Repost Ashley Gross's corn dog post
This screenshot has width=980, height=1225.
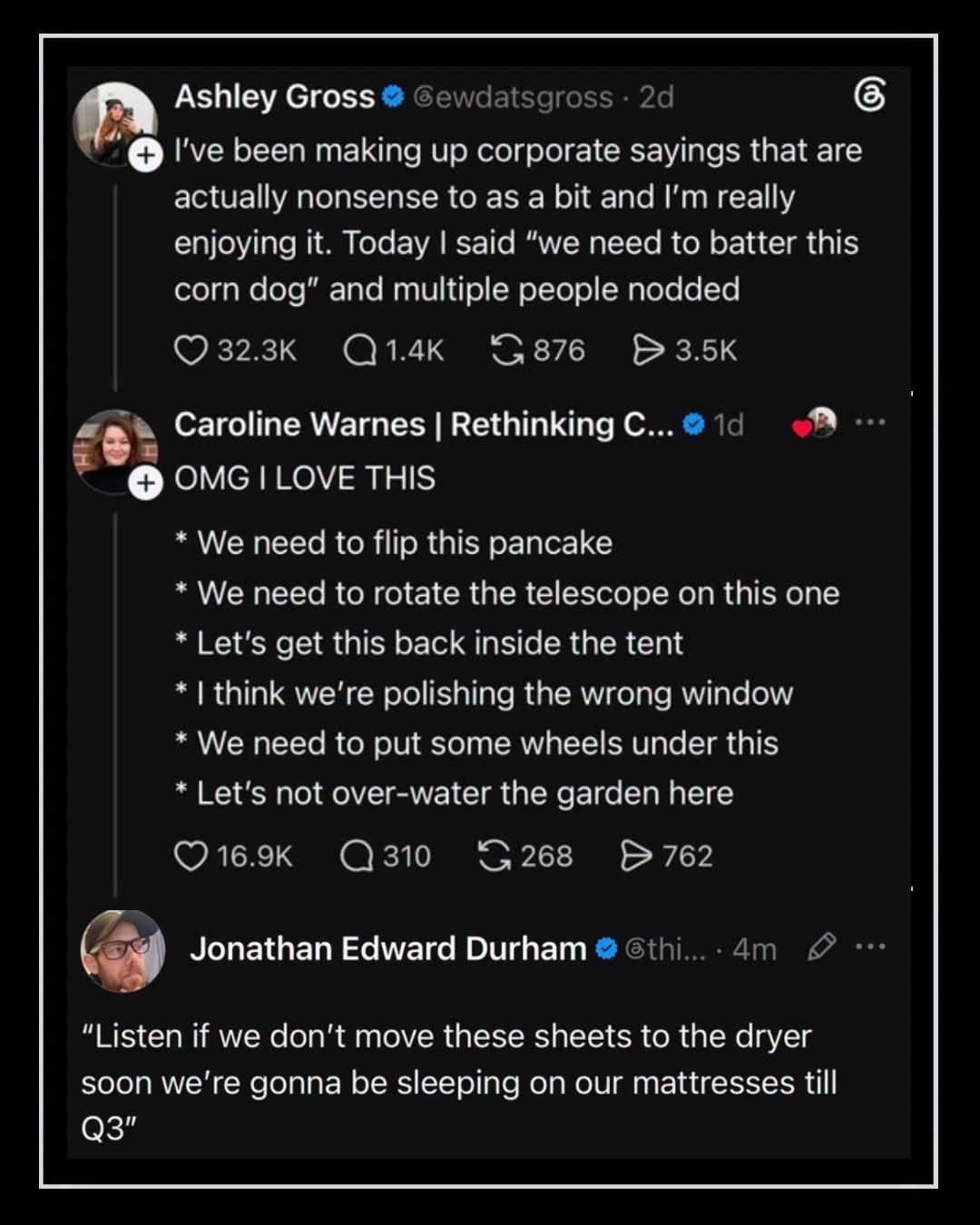pyautogui.click(x=506, y=349)
